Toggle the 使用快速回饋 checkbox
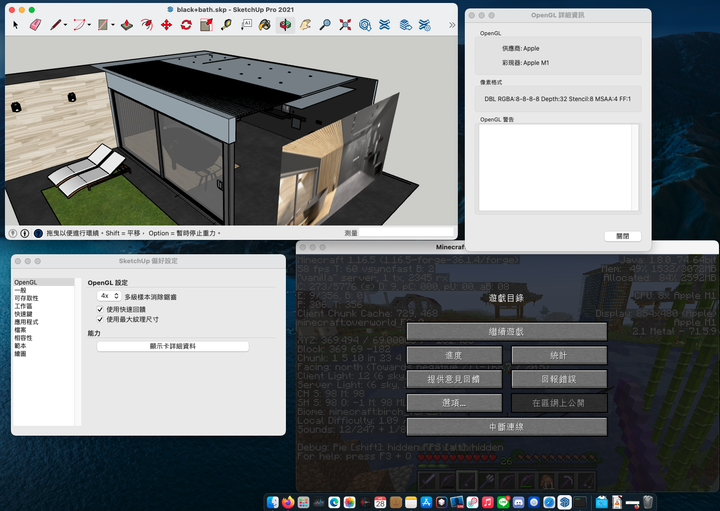720x511 pixels. pyautogui.click(x=100, y=309)
